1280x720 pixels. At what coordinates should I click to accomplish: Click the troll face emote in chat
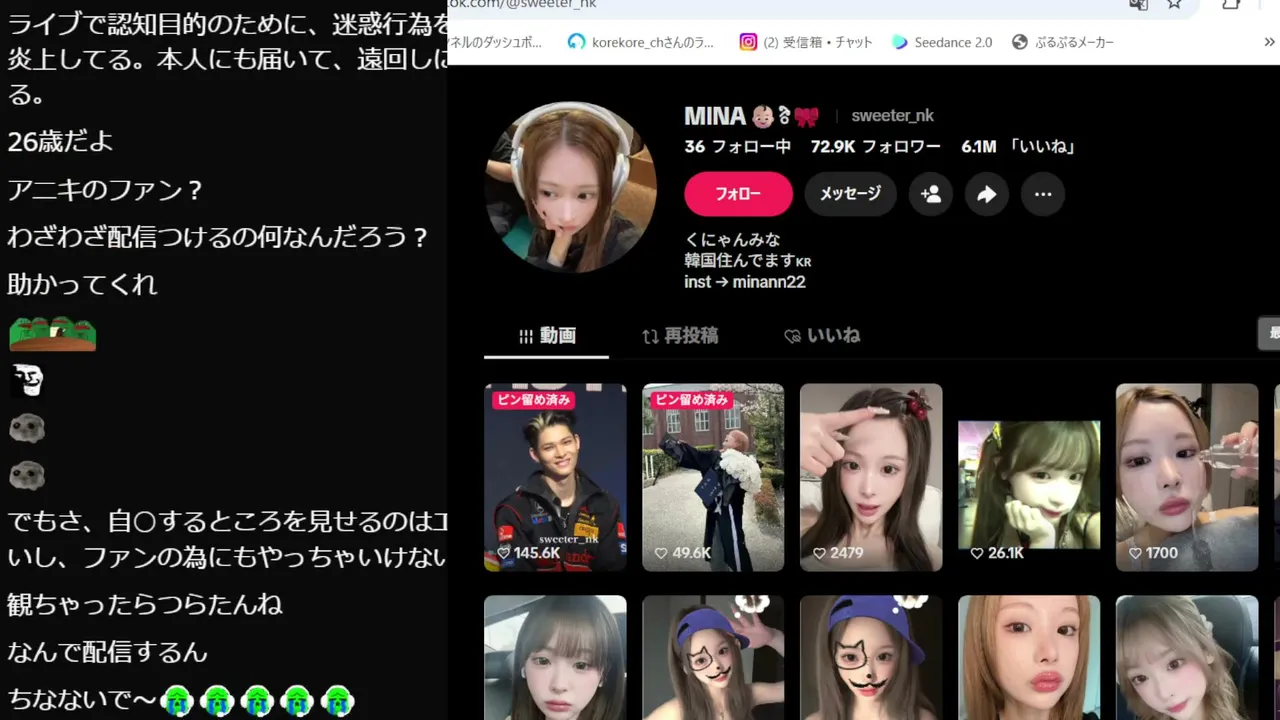[x=27, y=381]
